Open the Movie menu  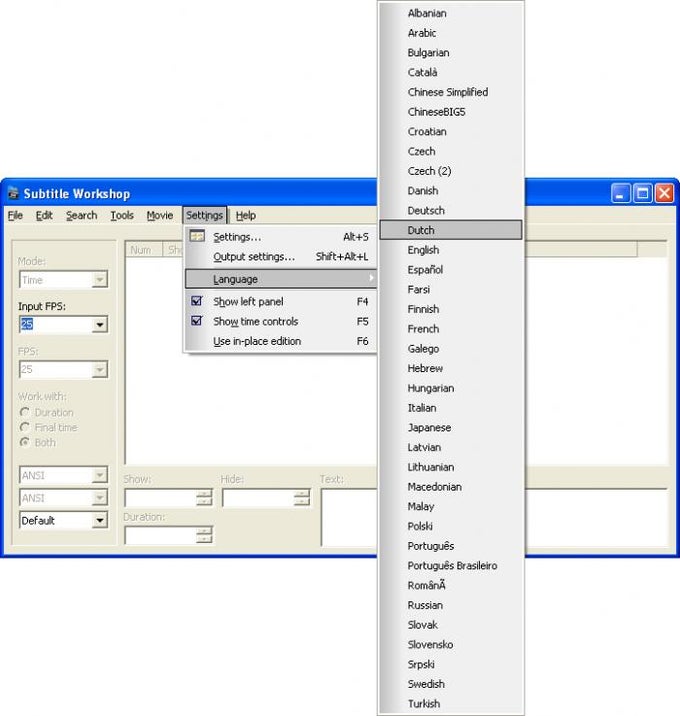(160, 215)
